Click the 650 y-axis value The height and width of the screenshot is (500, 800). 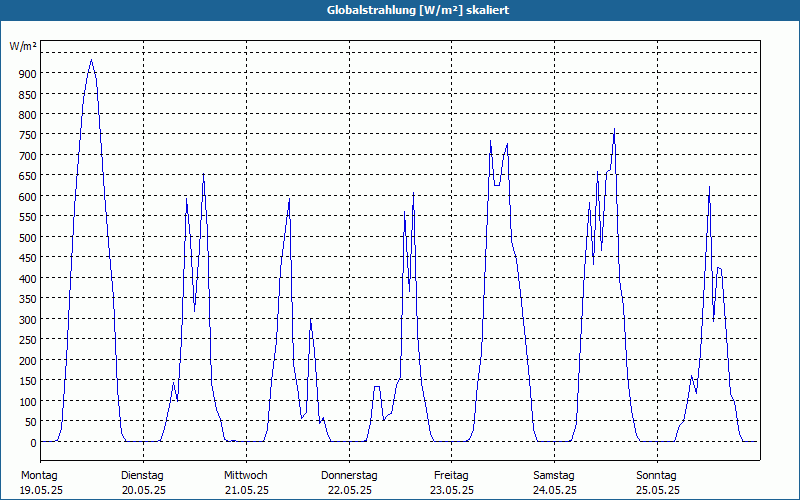pos(28,176)
